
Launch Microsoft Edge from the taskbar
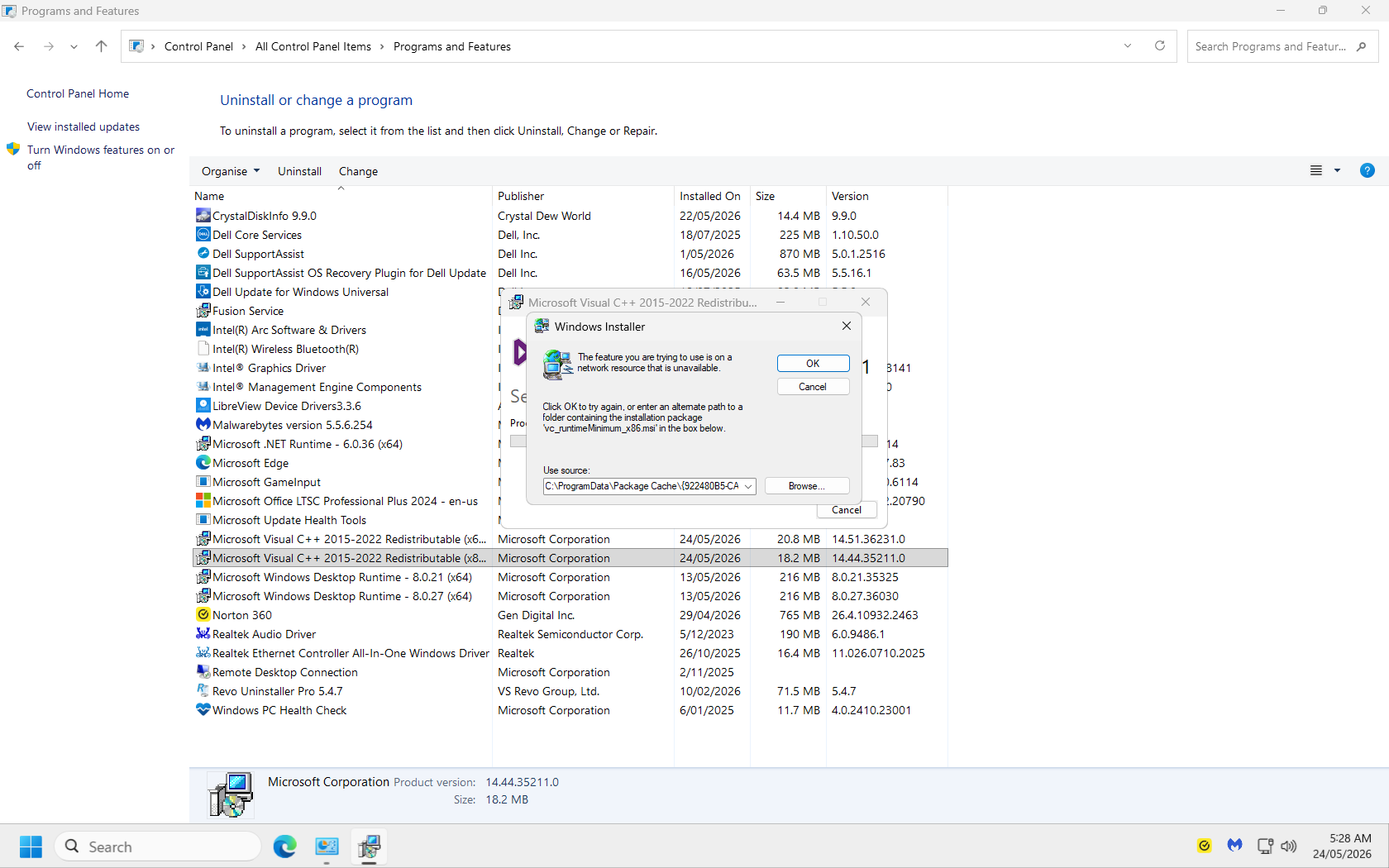coord(285,847)
